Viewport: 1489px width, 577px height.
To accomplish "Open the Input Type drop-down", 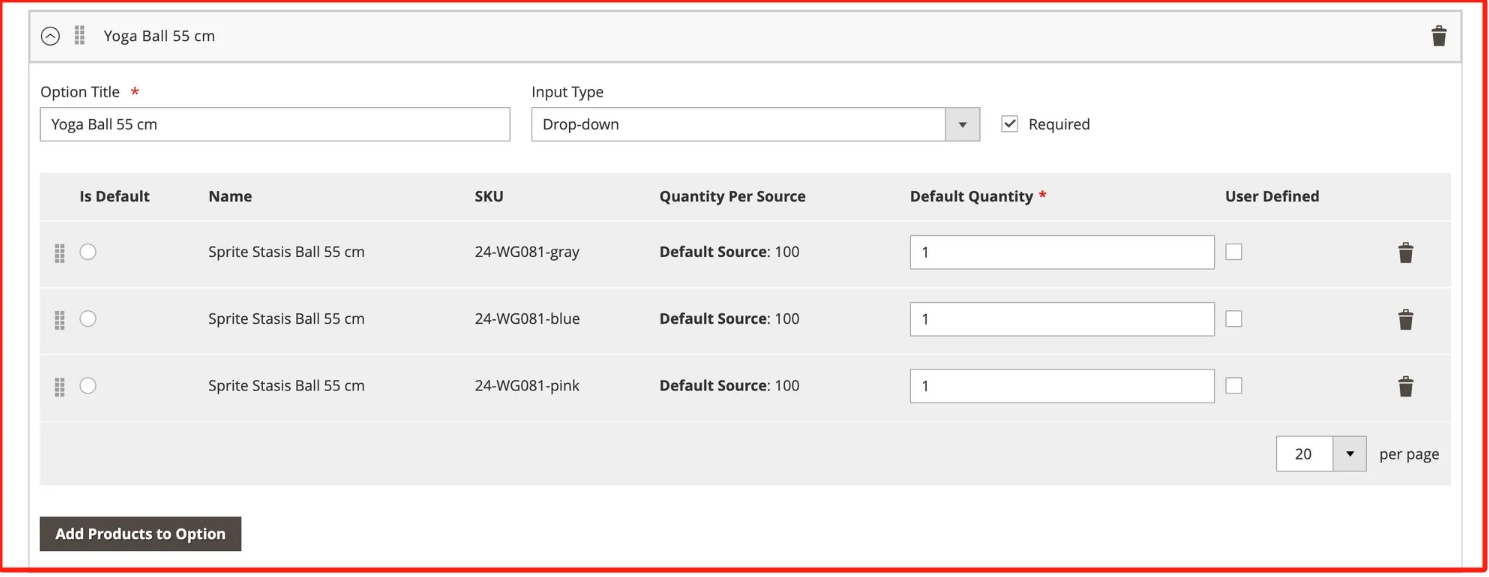I will [755, 125].
